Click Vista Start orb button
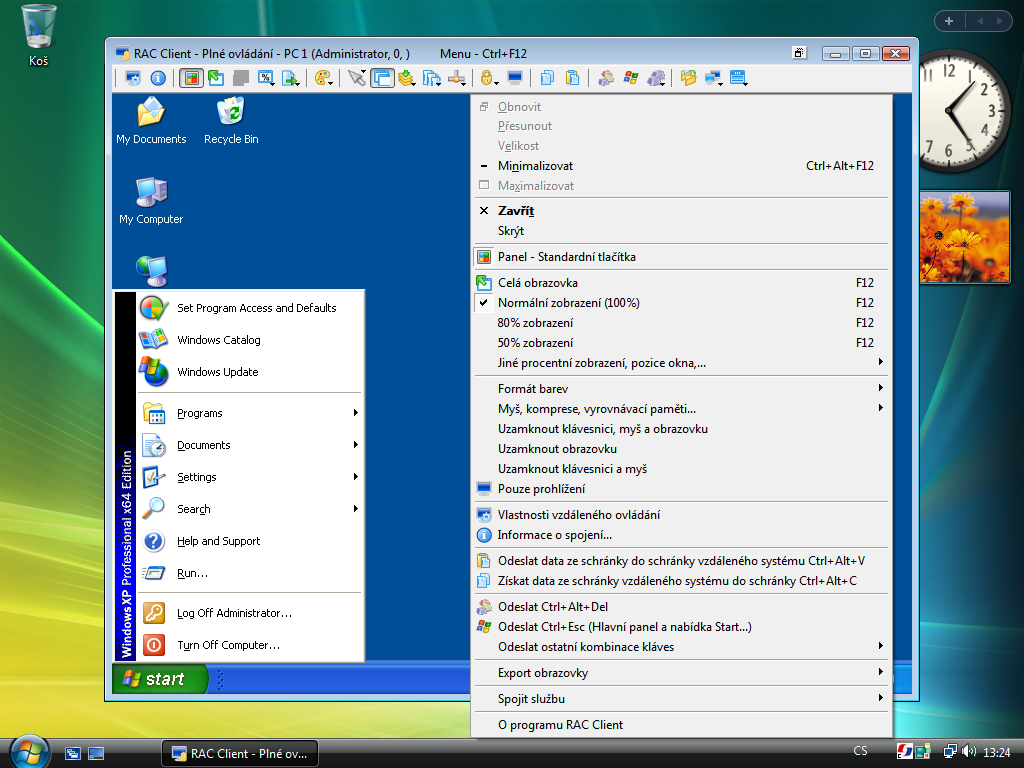The height and width of the screenshot is (768, 1024). coord(29,752)
